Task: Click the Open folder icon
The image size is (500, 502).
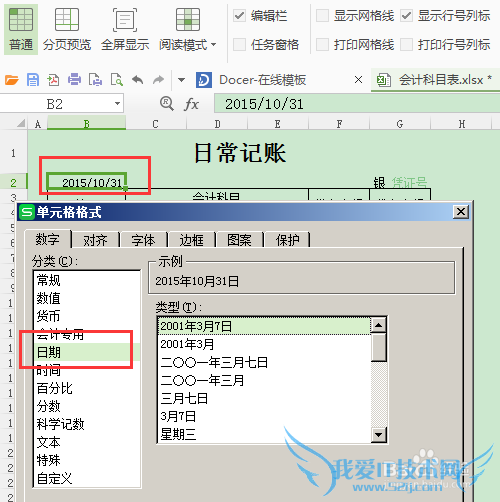Action: click(x=12, y=80)
